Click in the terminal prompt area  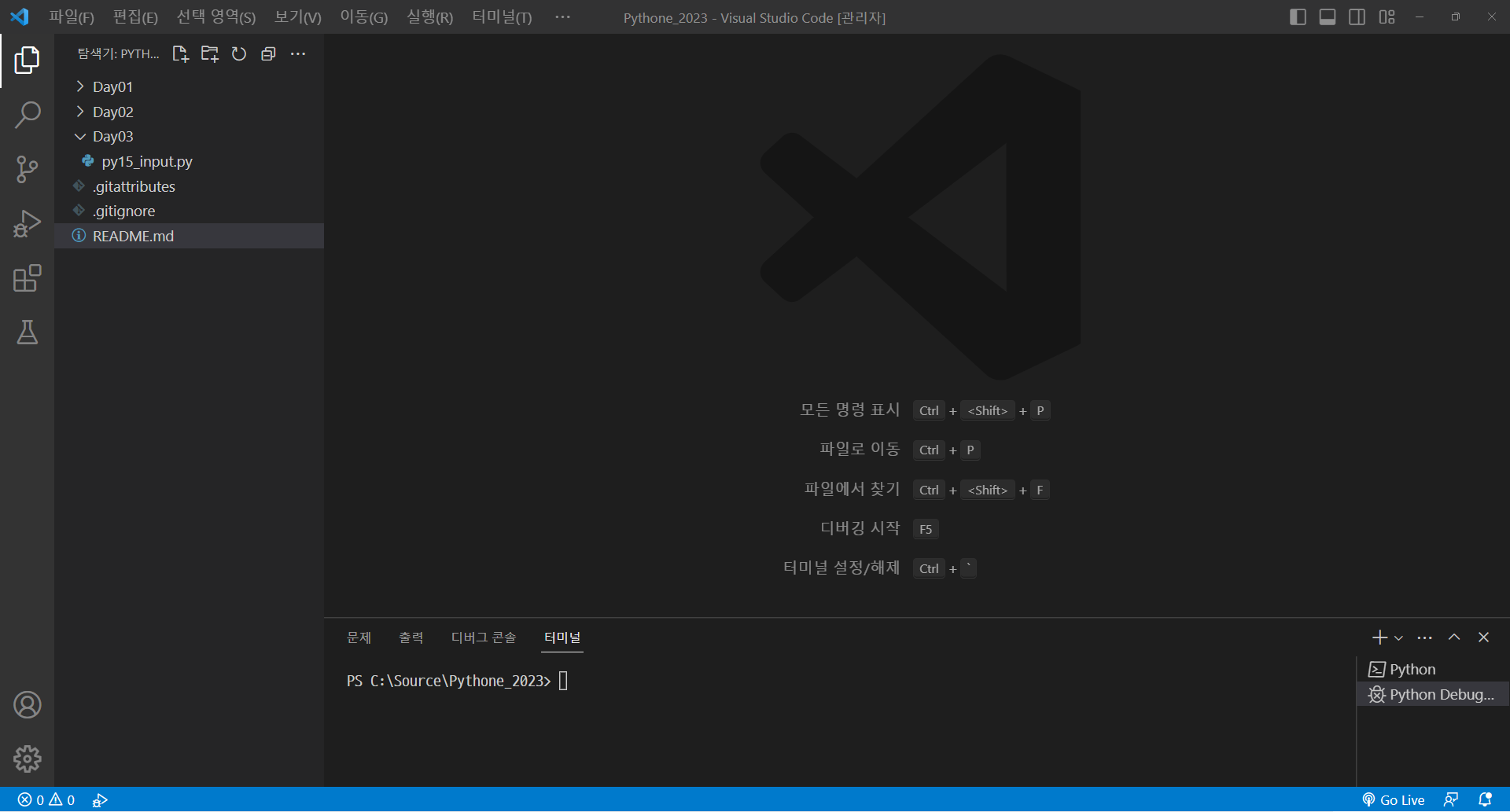(563, 681)
